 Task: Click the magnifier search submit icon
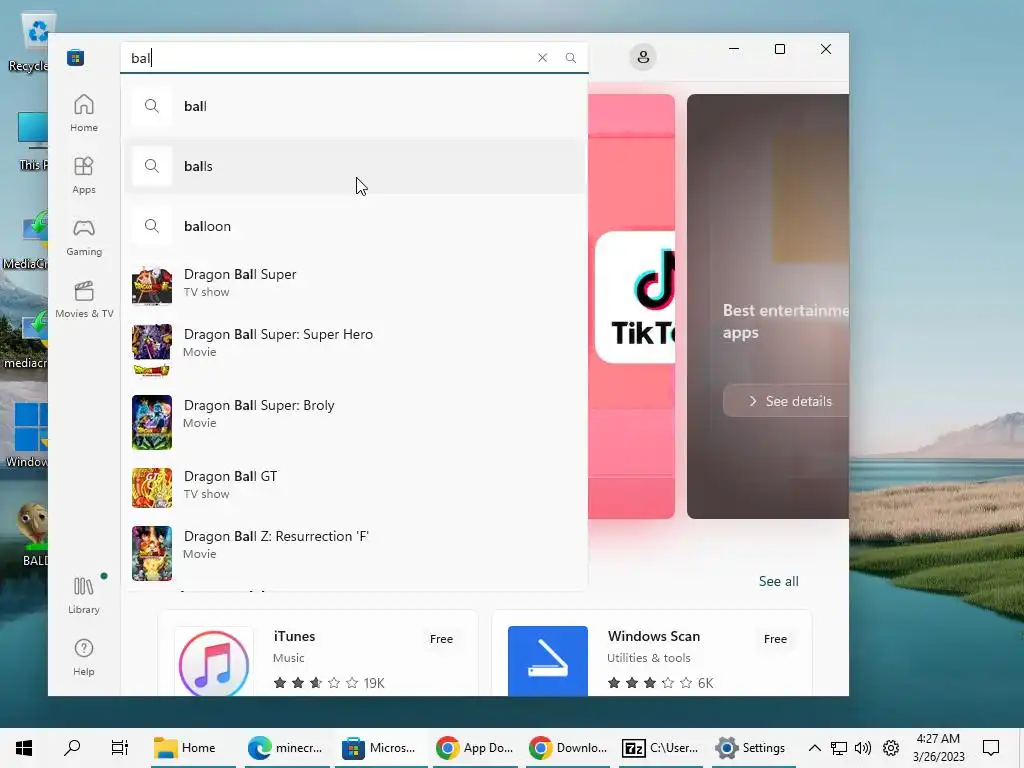(570, 57)
